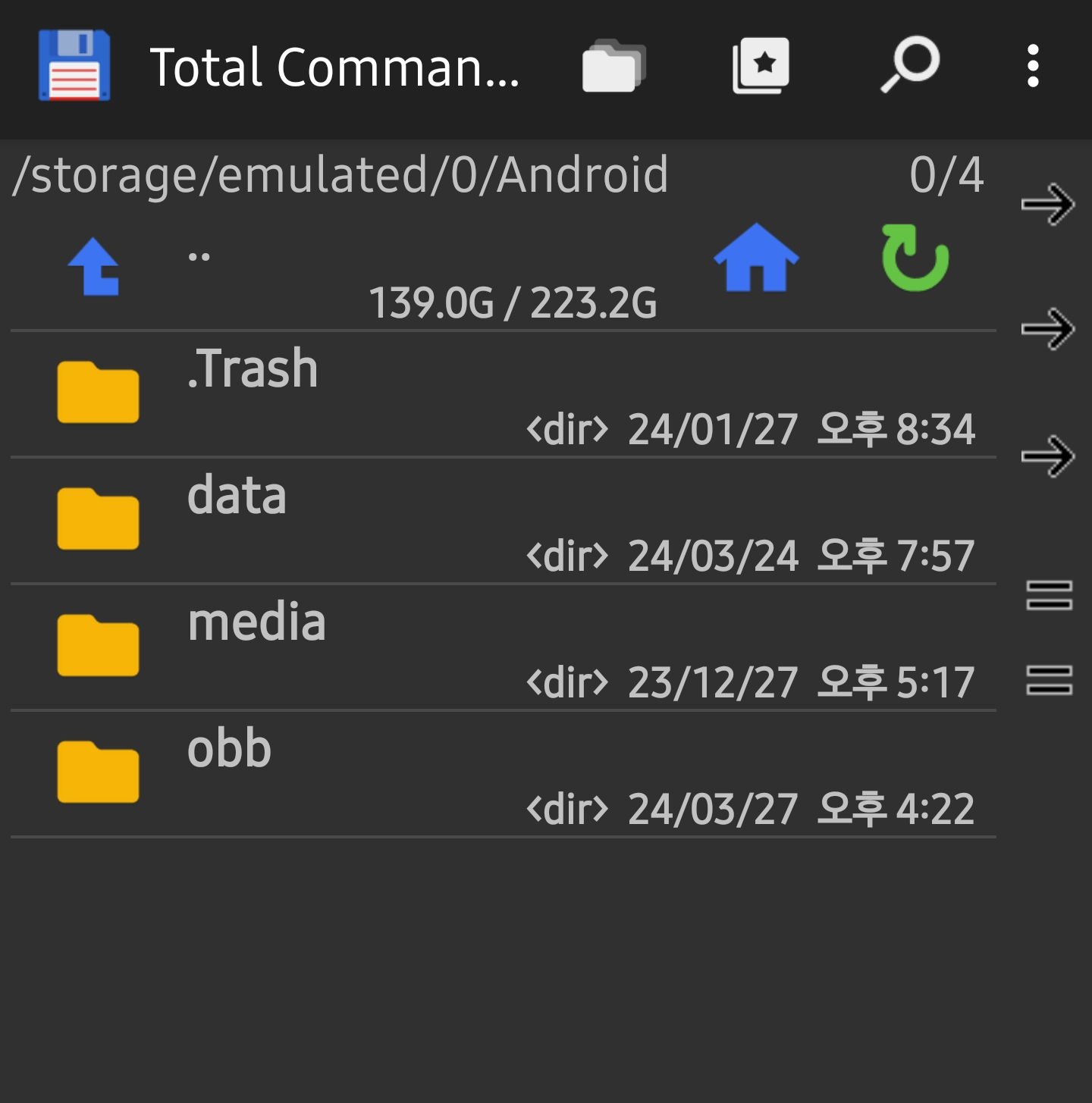1092x1103 pixels.
Task: Click the top right-arrow in side strip
Action: 1048,204
